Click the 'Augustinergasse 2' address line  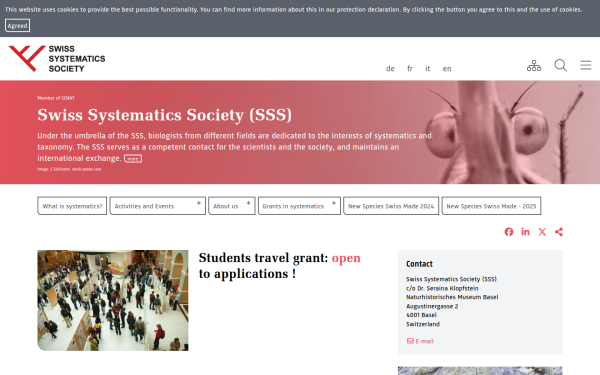pos(432,306)
